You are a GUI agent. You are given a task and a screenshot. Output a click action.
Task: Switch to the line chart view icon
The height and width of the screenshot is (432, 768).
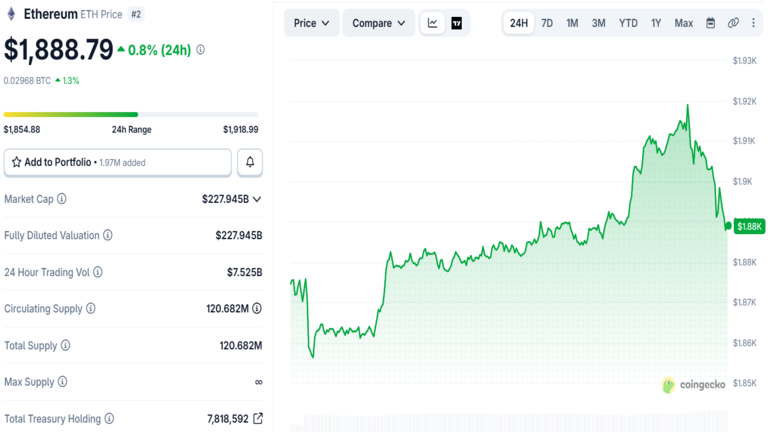point(432,23)
